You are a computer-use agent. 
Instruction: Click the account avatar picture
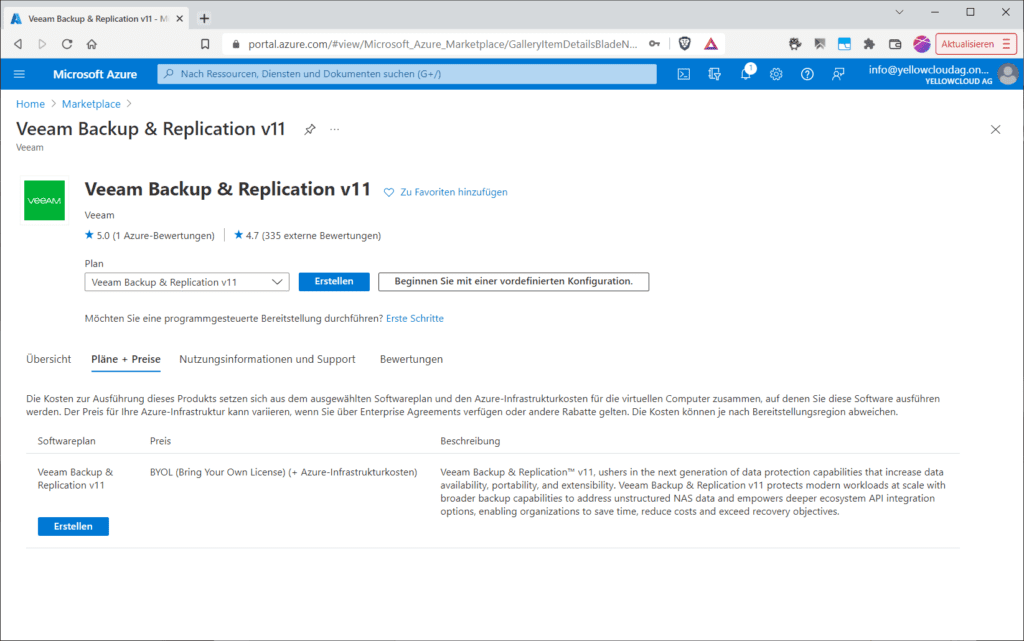tap(1008, 74)
